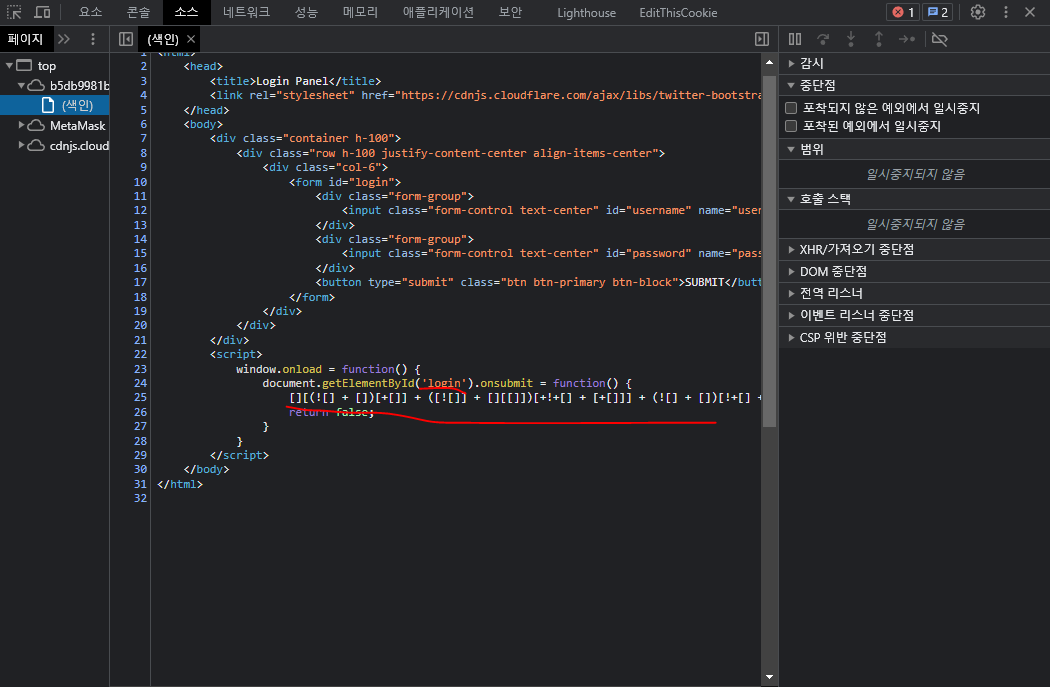Enable 포착된 예외에서 일시중지 checkbox

tap(791, 126)
